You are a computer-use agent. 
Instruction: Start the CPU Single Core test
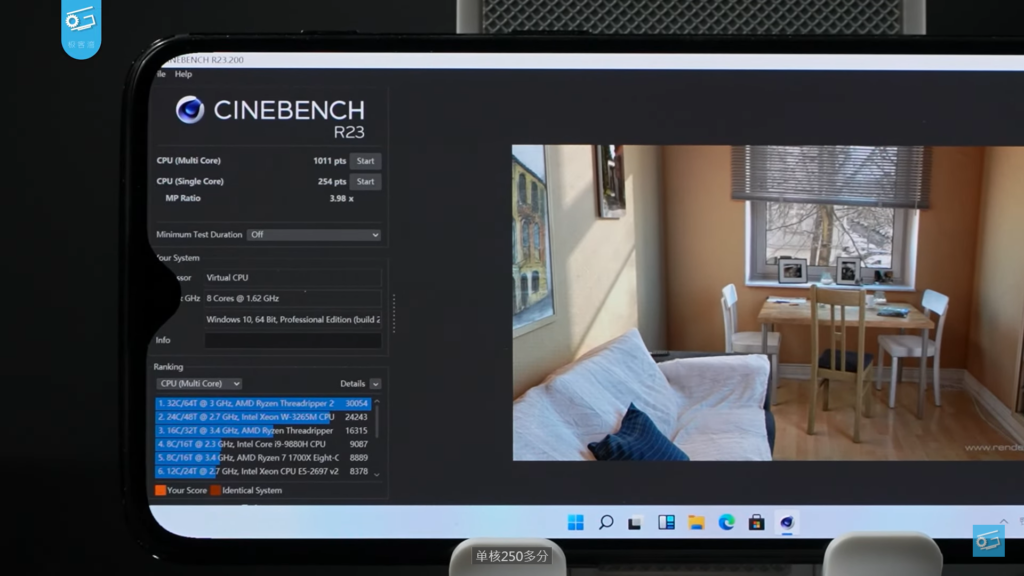tap(365, 182)
